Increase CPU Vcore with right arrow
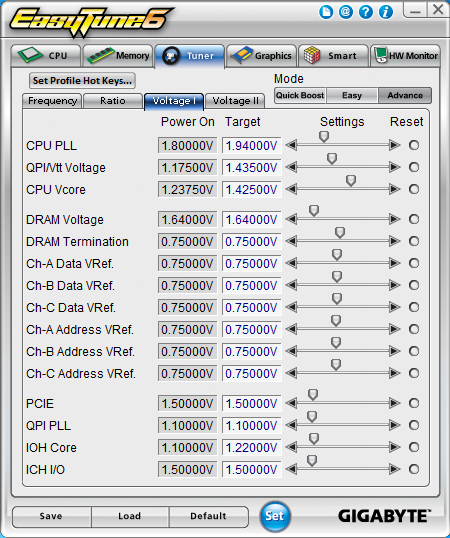The width and height of the screenshot is (450, 538). [x=394, y=189]
